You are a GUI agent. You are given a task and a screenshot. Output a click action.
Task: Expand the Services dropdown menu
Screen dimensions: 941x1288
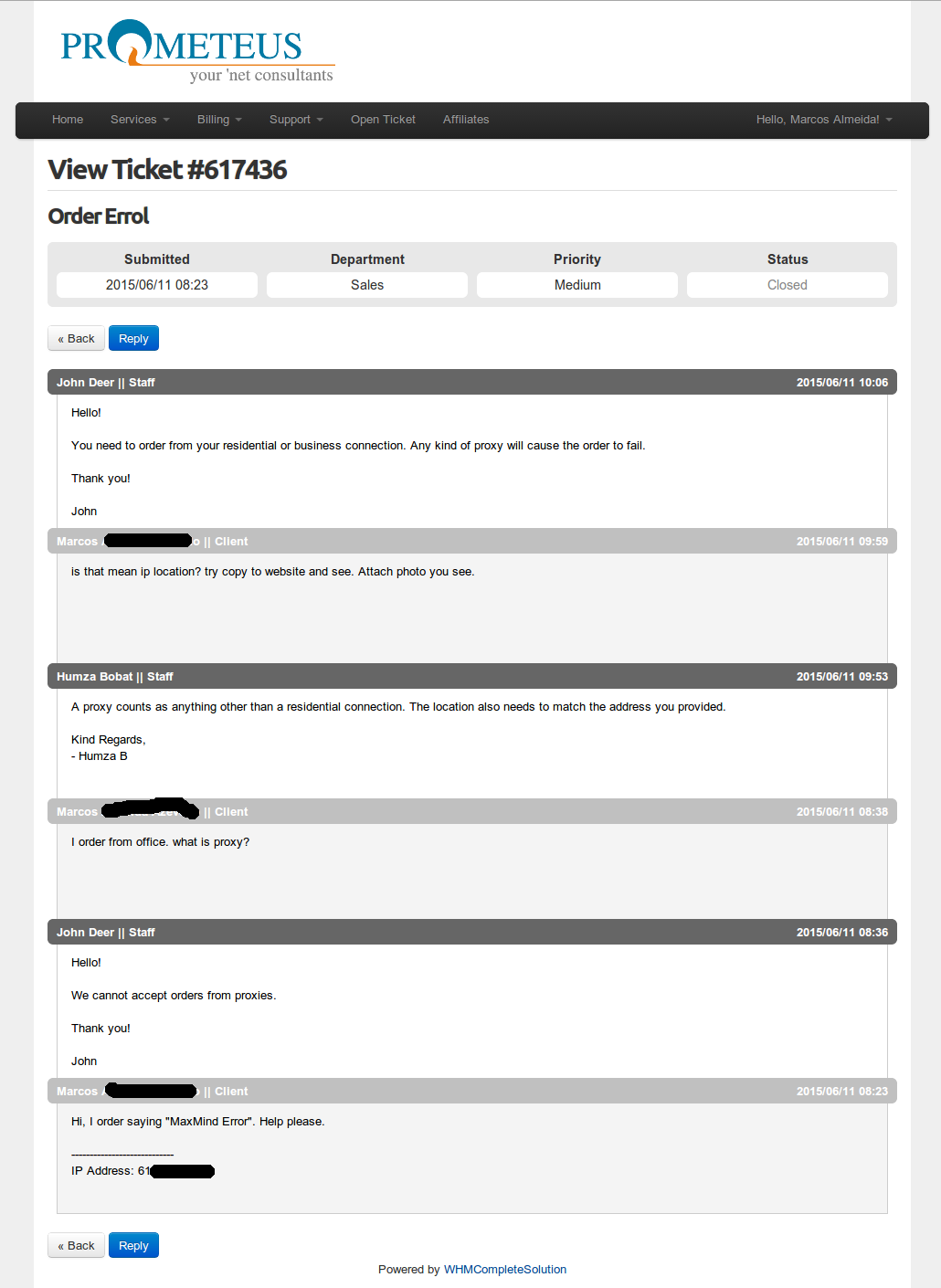click(x=140, y=120)
